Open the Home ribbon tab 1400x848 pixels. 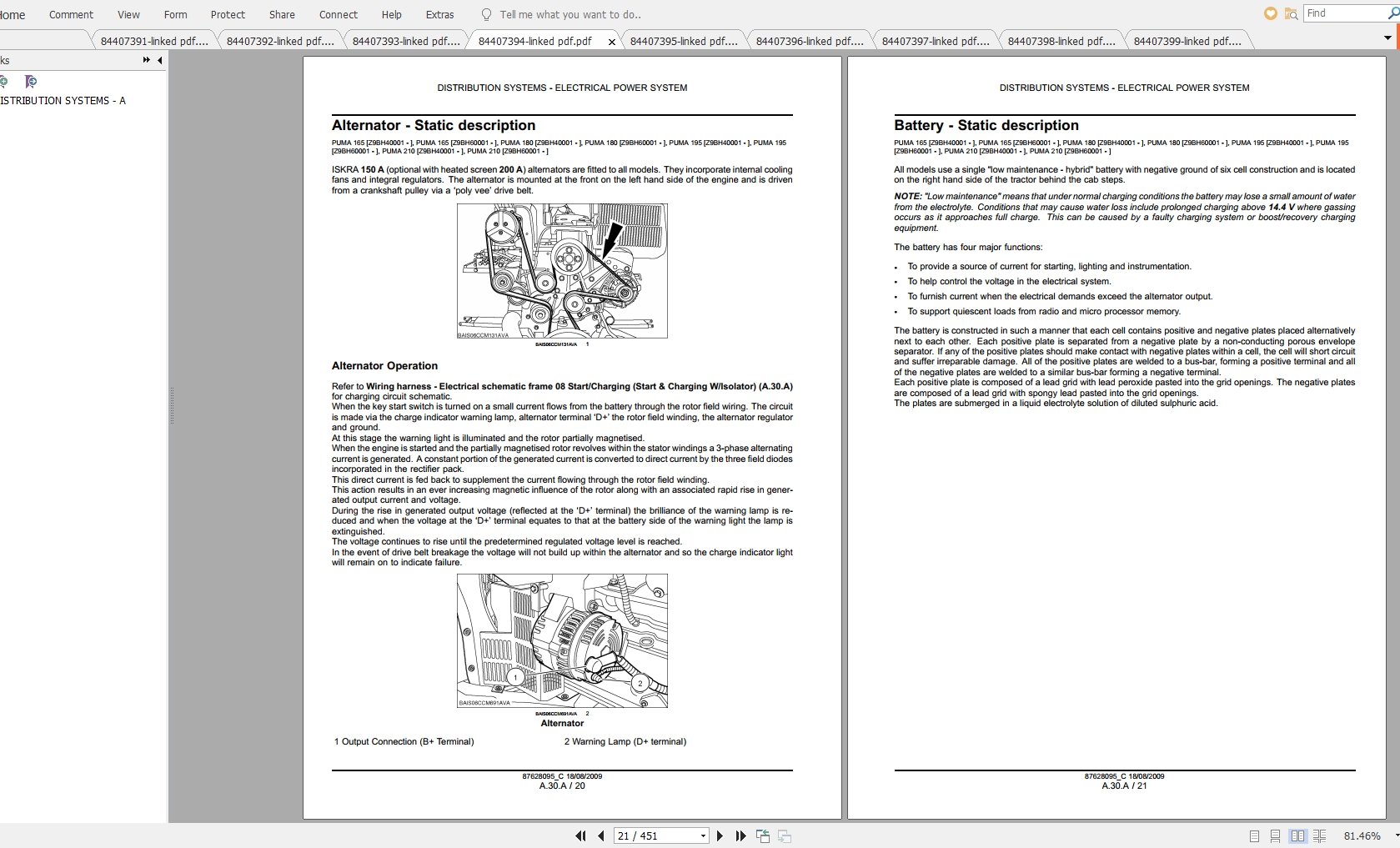[x=13, y=15]
